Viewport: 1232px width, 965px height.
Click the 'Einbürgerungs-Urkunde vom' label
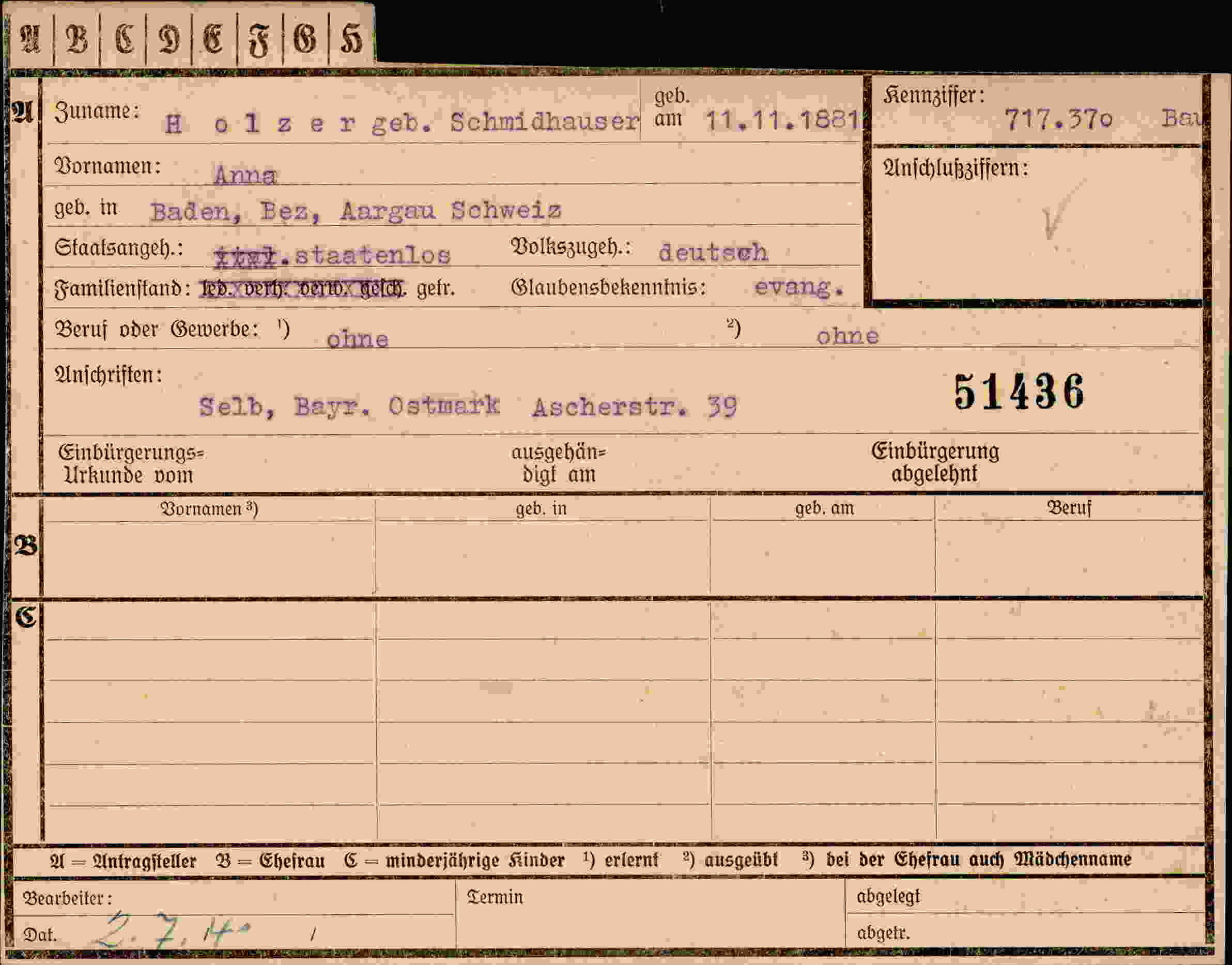[x=131, y=464]
